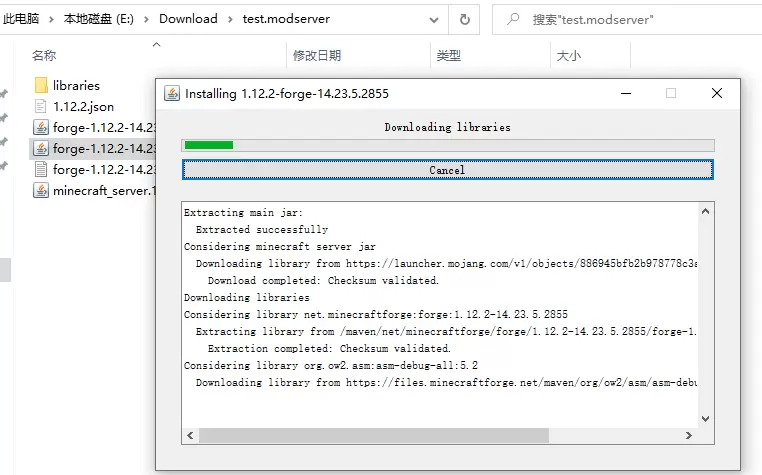Viewport: 762px width, 475px height.
Task: Open the address bar history dropdown
Action: point(434,20)
